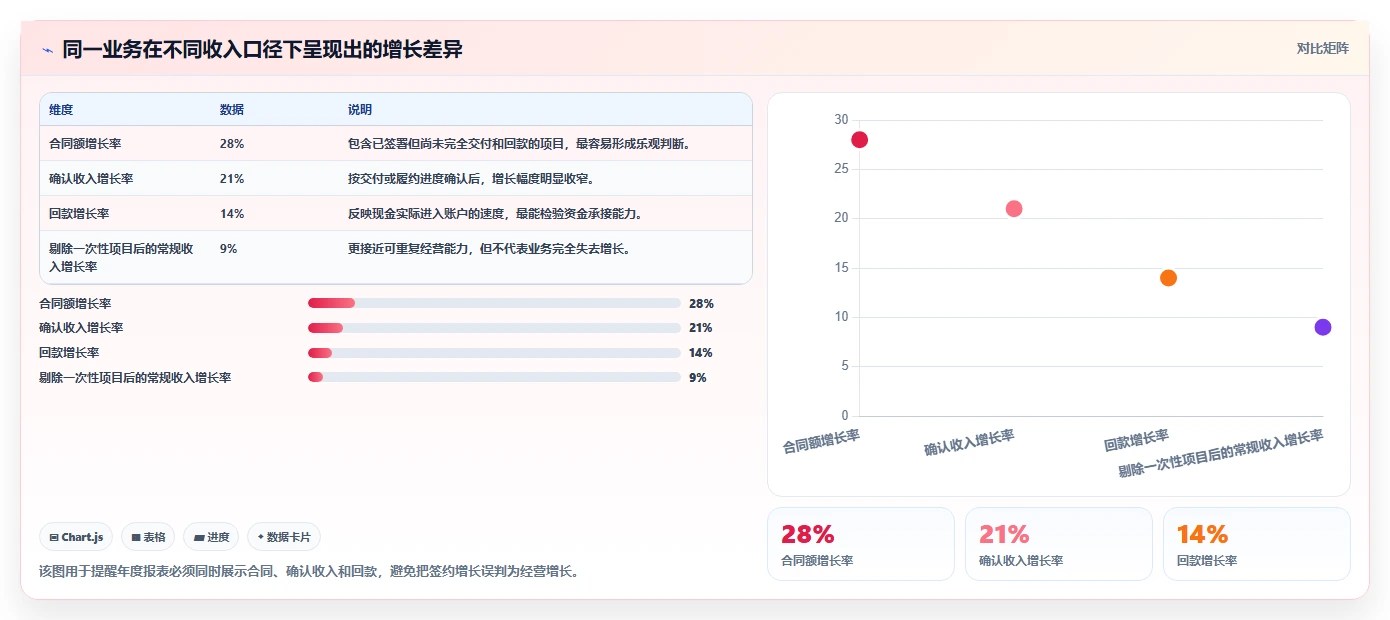
Task: Click the 28% cell in the table
Action: pos(232,144)
